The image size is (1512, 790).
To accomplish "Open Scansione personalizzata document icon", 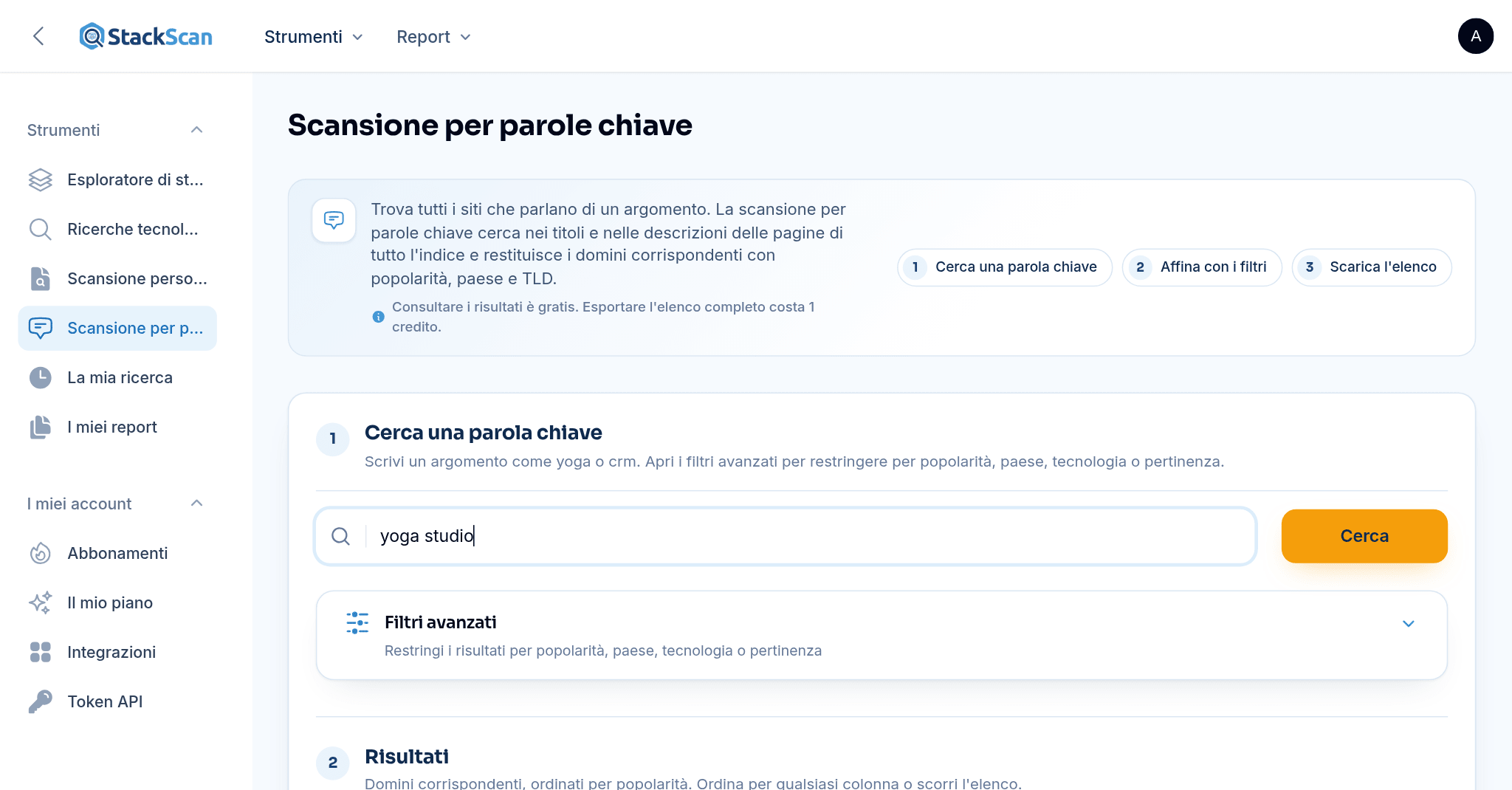I will click(41, 278).
